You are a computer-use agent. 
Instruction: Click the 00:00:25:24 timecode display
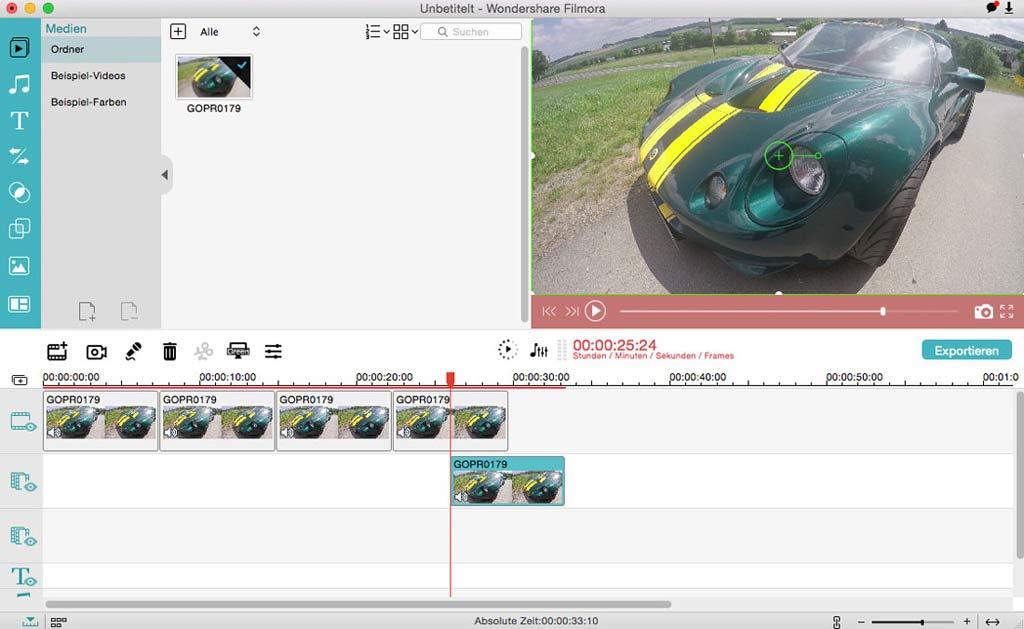[x=615, y=345]
